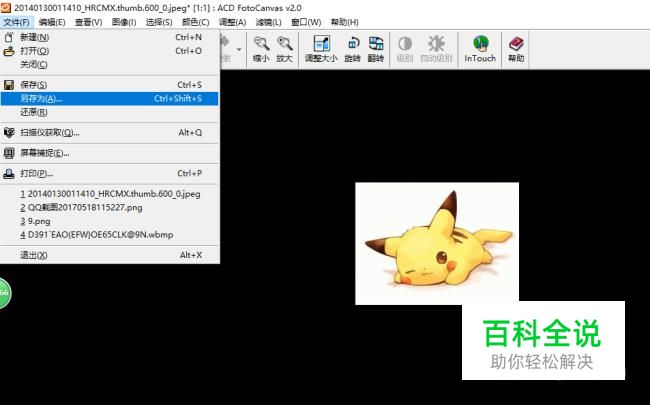Open the 编辑(E) menu

pos(52,22)
